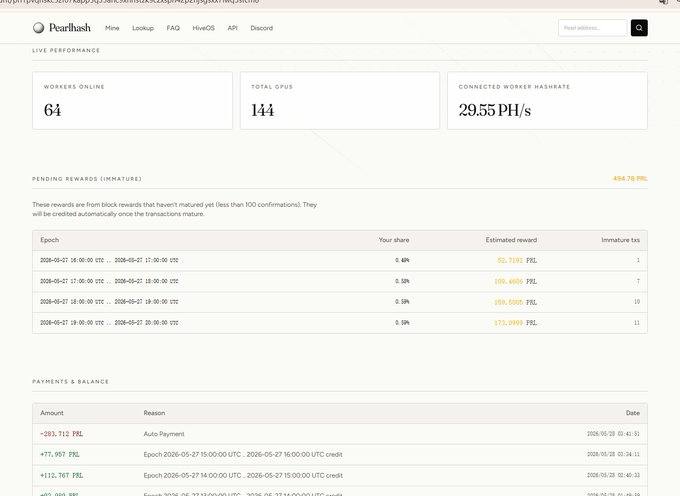Click the Pending Rewards (Immature) heading
680x496 pixels.
coord(87,179)
